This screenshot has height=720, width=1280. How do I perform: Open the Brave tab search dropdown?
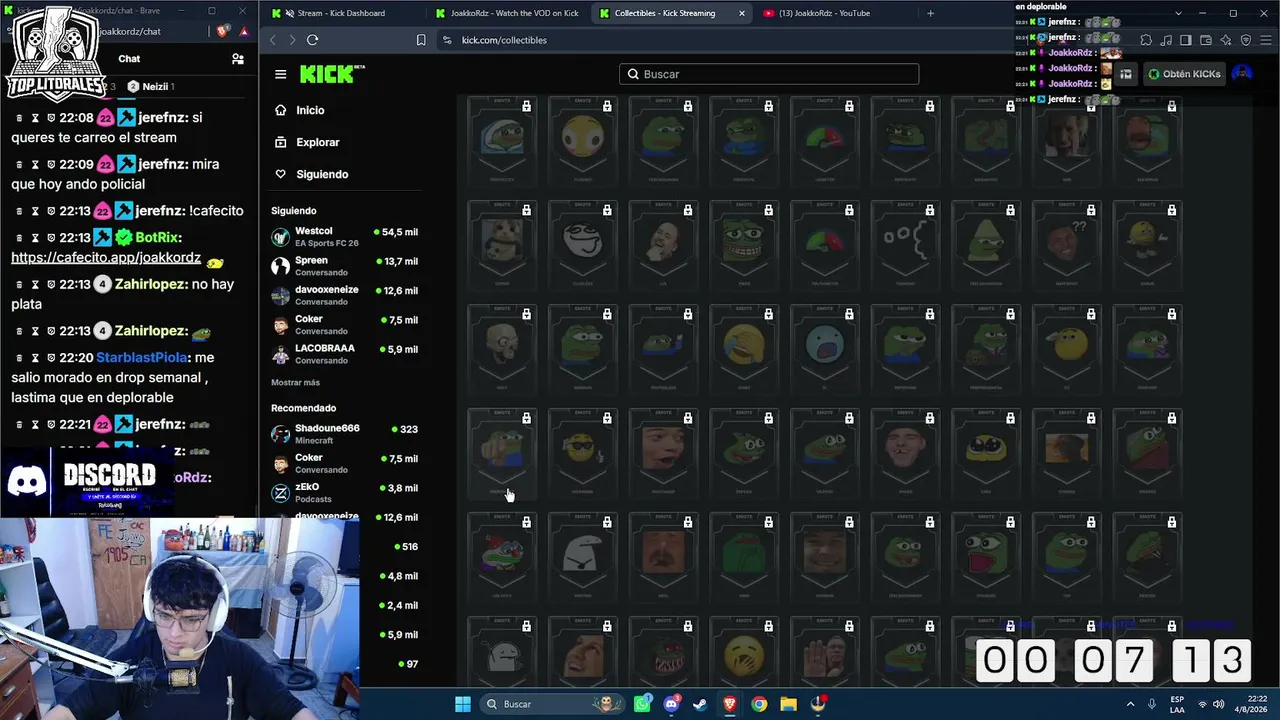coord(1178,13)
